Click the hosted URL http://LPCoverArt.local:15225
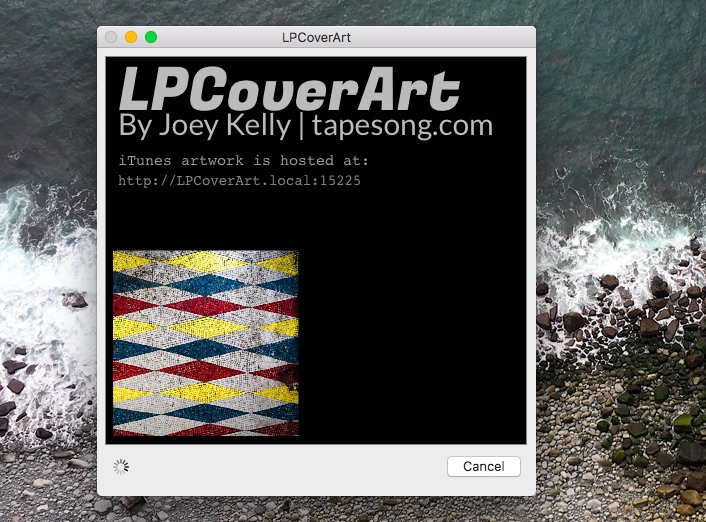 point(240,181)
